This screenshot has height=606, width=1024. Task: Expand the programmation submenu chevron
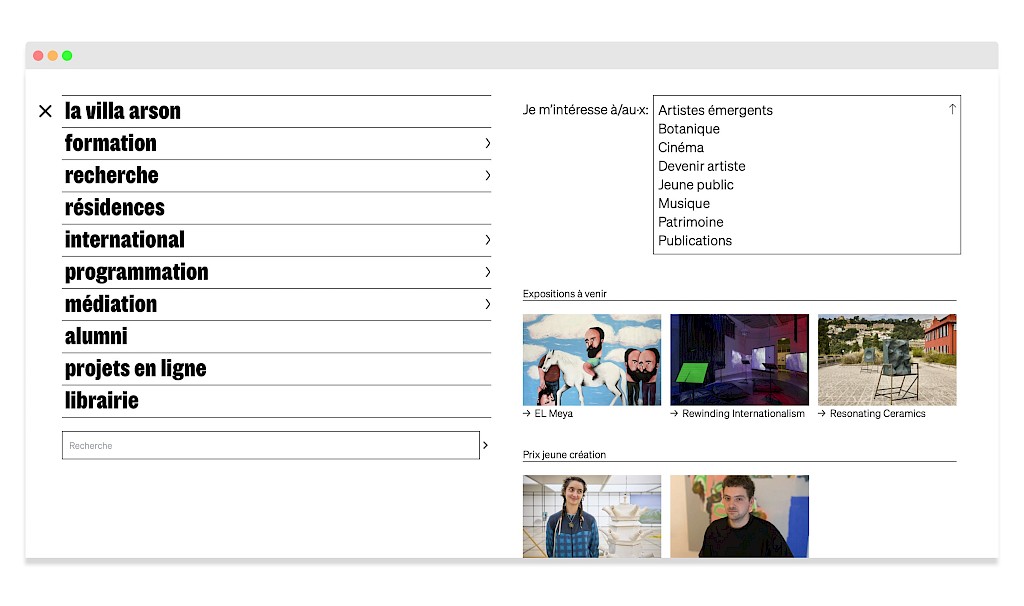tap(487, 272)
